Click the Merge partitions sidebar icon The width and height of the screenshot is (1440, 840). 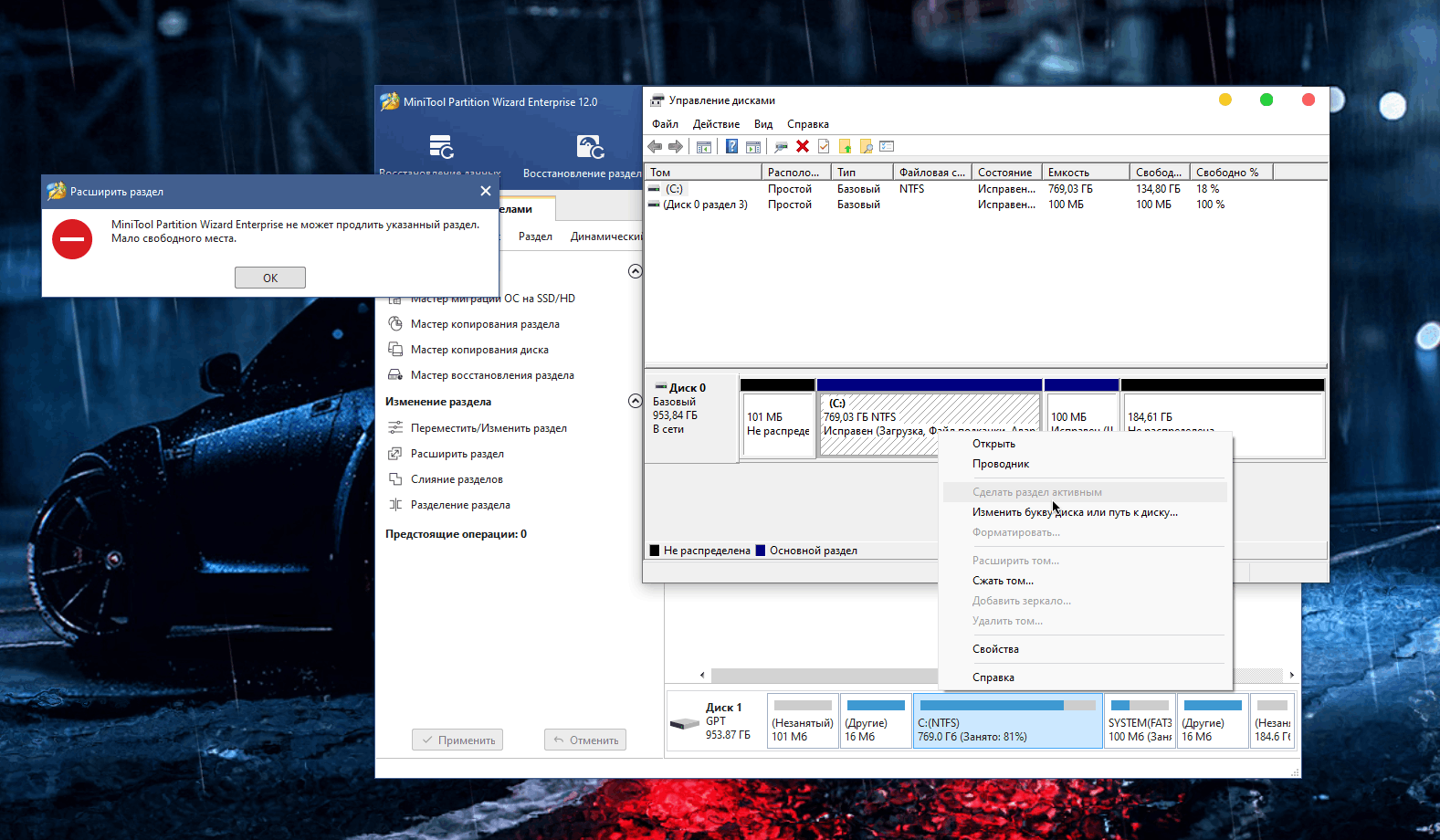point(395,479)
